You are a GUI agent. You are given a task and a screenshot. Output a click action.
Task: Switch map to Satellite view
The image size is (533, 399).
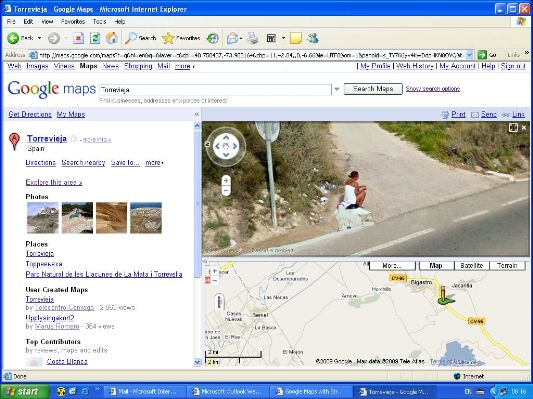pyautogui.click(x=471, y=265)
